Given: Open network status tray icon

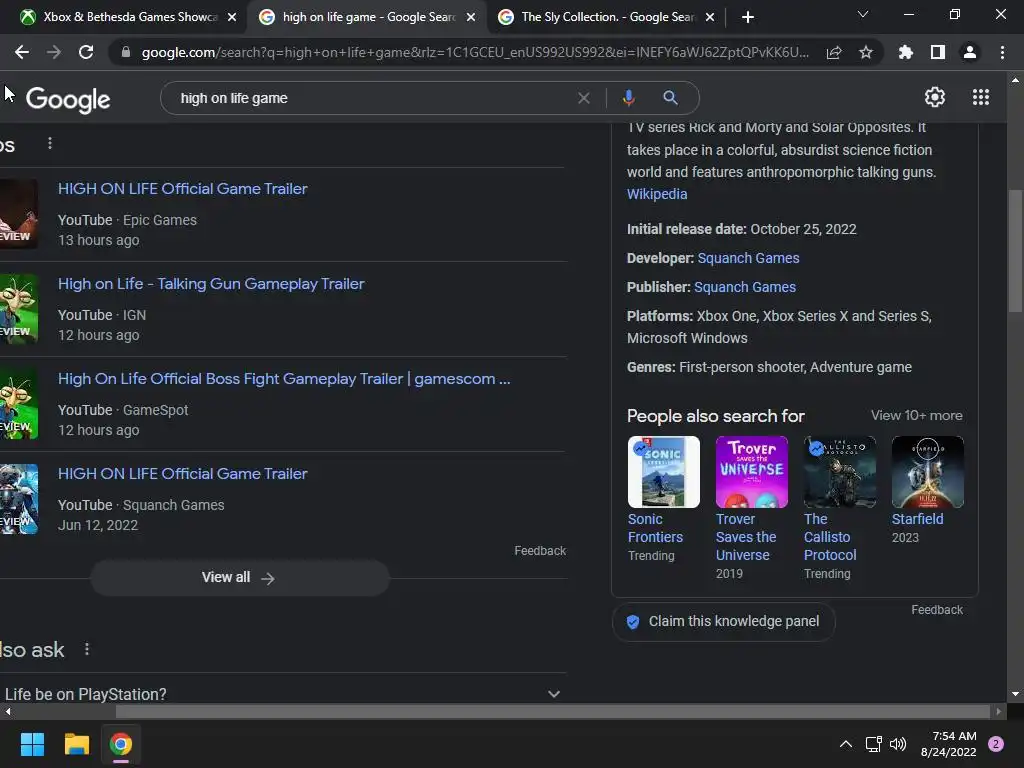Looking at the screenshot, I should tap(873, 744).
